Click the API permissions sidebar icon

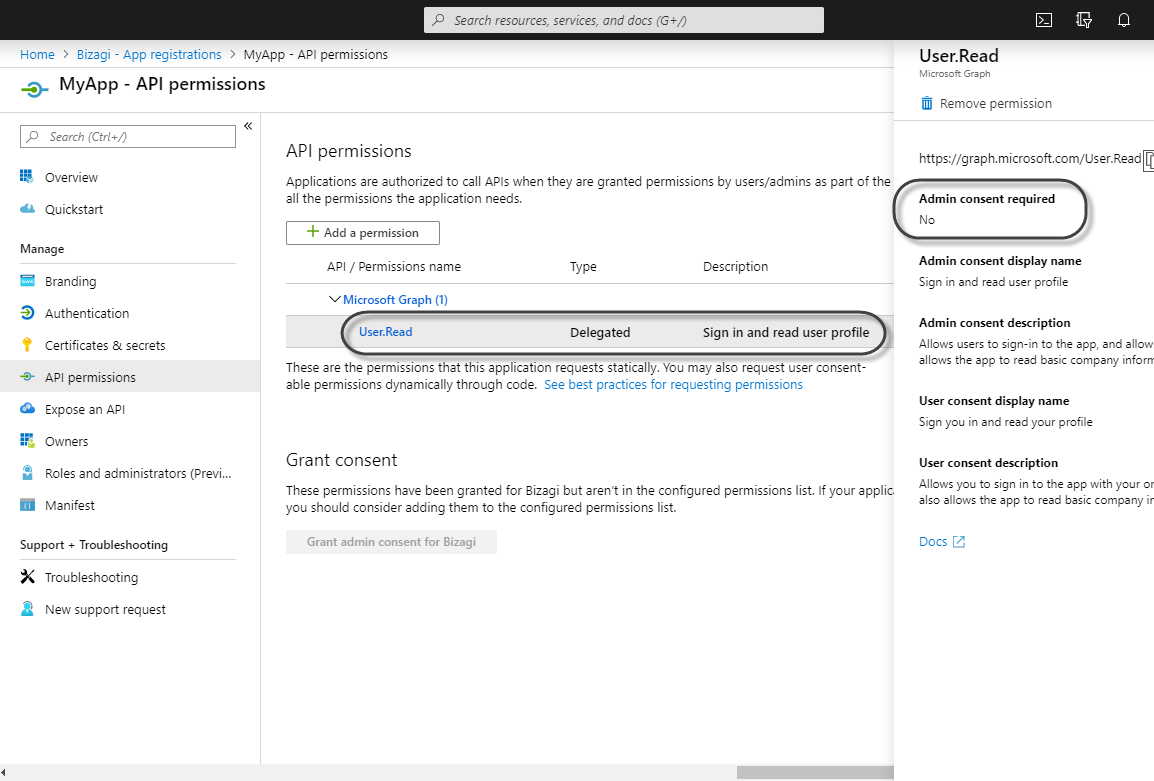27,377
